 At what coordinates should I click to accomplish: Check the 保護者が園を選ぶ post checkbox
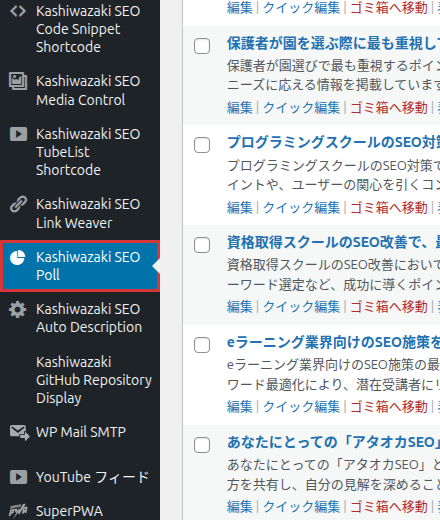pos(202,46)
